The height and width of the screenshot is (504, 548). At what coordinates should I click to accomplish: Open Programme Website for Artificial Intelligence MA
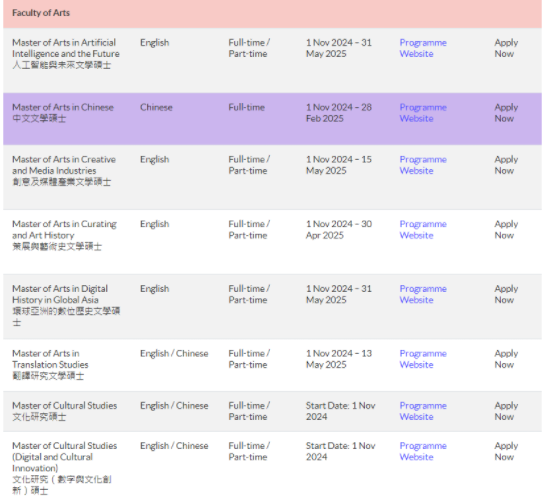pyautogui.click(x=423, y=48)
